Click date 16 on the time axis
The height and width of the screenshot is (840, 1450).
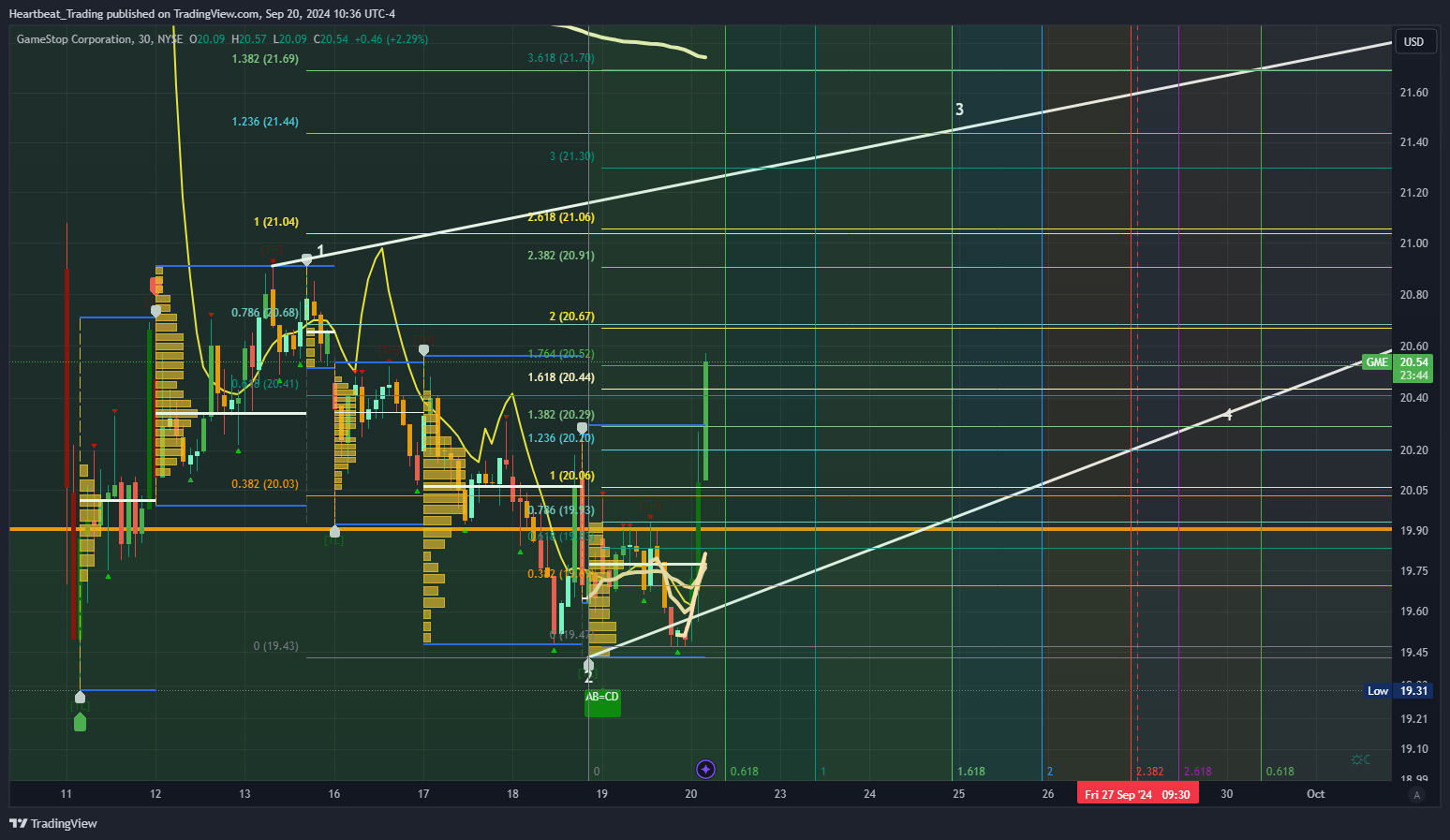[334, 794]
